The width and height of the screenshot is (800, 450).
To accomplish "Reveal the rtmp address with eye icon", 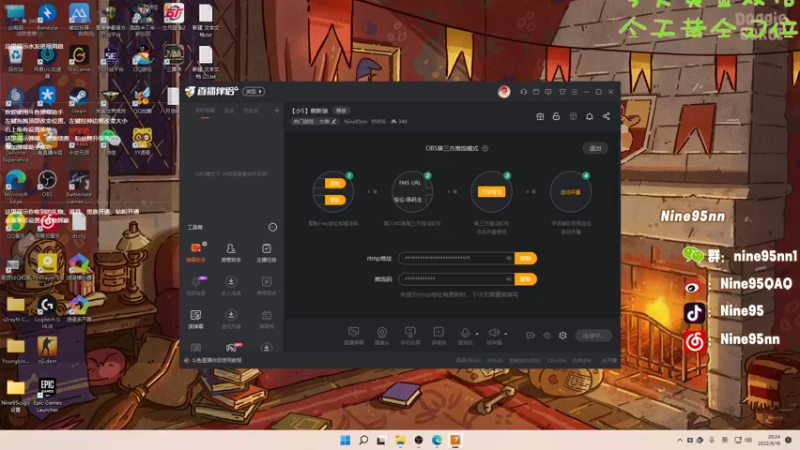I will point(508,258).
